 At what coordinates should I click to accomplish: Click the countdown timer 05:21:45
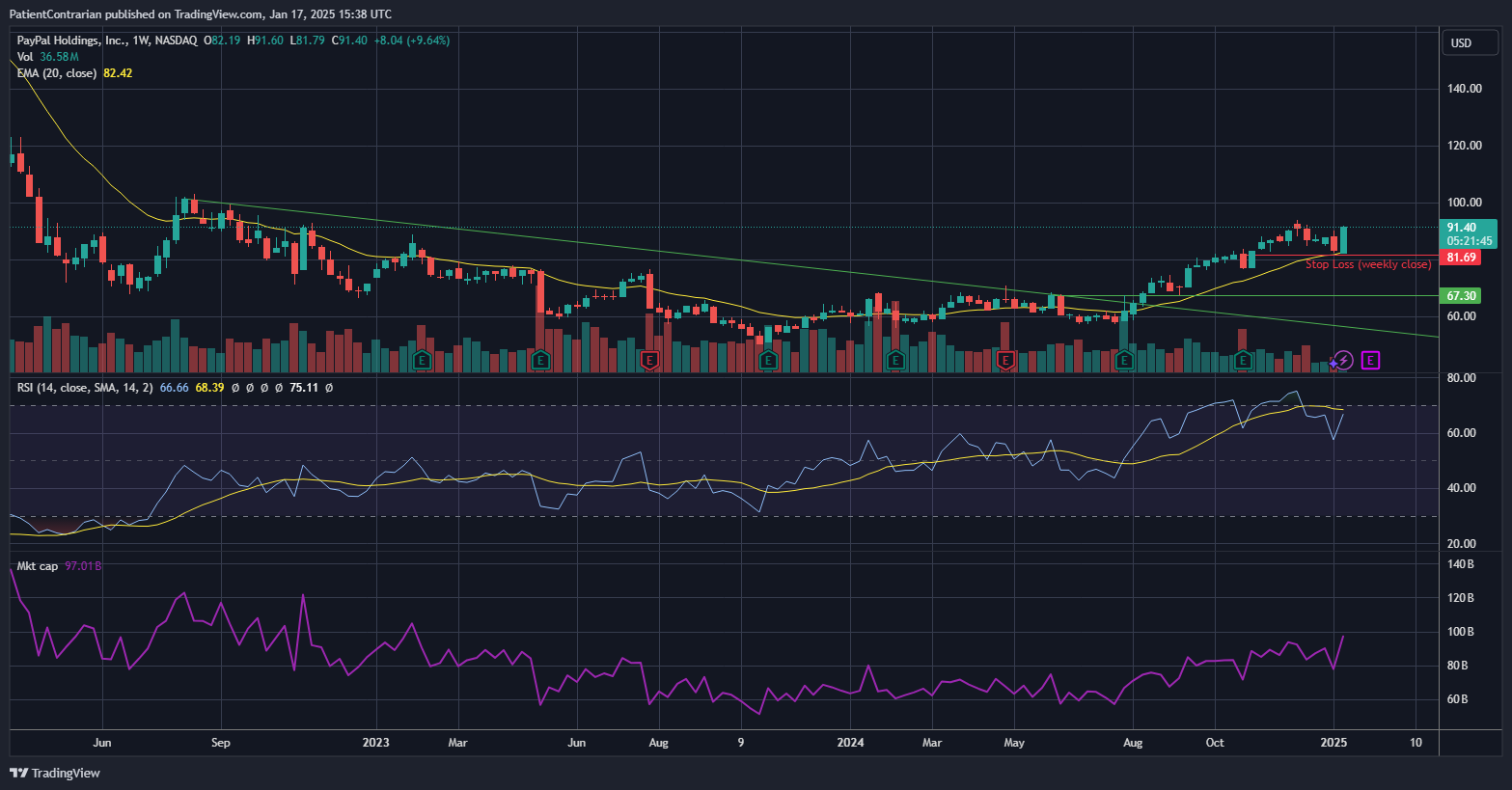(1470, 241)
